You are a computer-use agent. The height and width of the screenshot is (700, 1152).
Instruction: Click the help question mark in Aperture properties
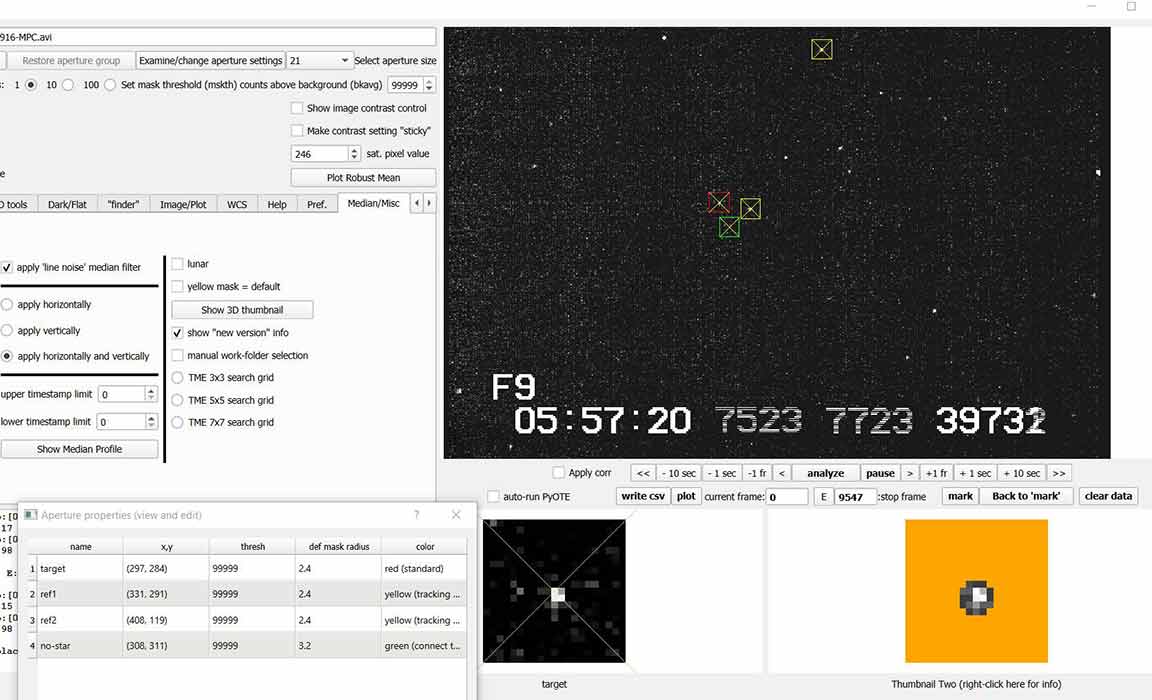pyautogui.click(x=417, y=515)
